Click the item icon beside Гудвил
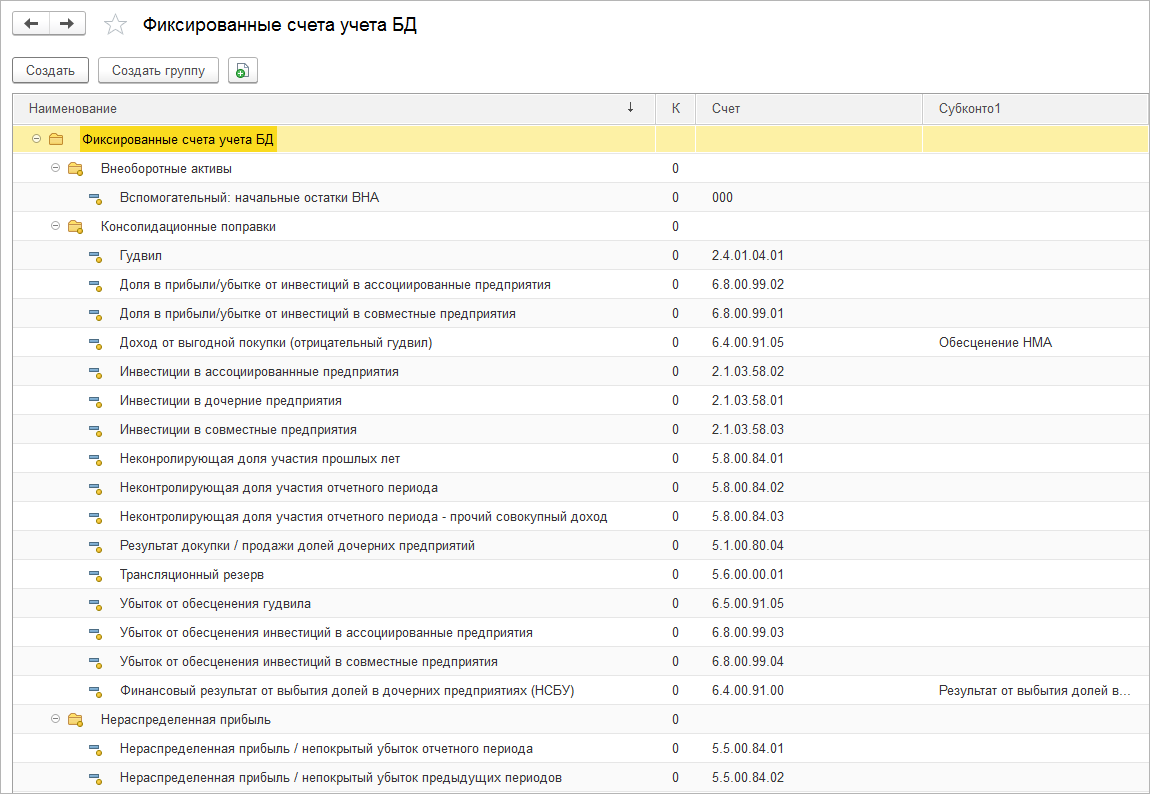The height and width of the screenshot is (794, 1150). tap(95, 256)
